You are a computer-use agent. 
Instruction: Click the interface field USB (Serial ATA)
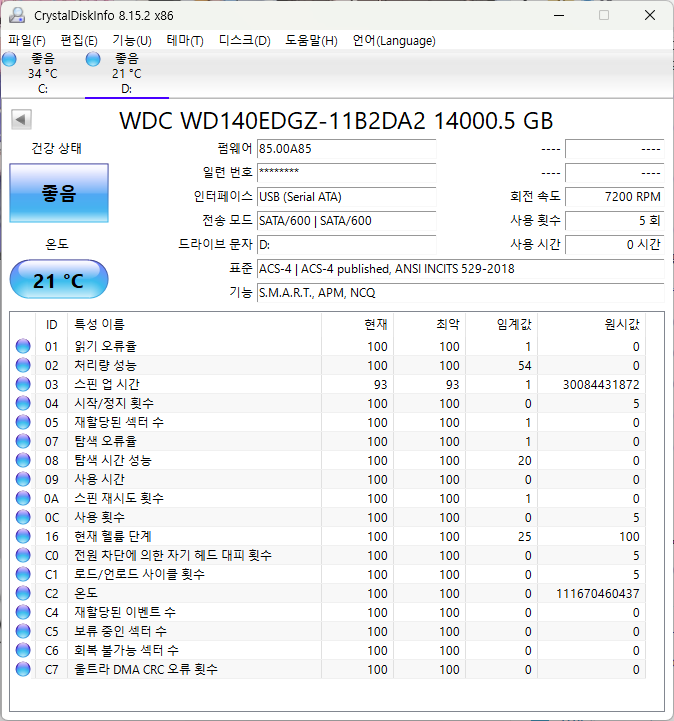(346, 197)
